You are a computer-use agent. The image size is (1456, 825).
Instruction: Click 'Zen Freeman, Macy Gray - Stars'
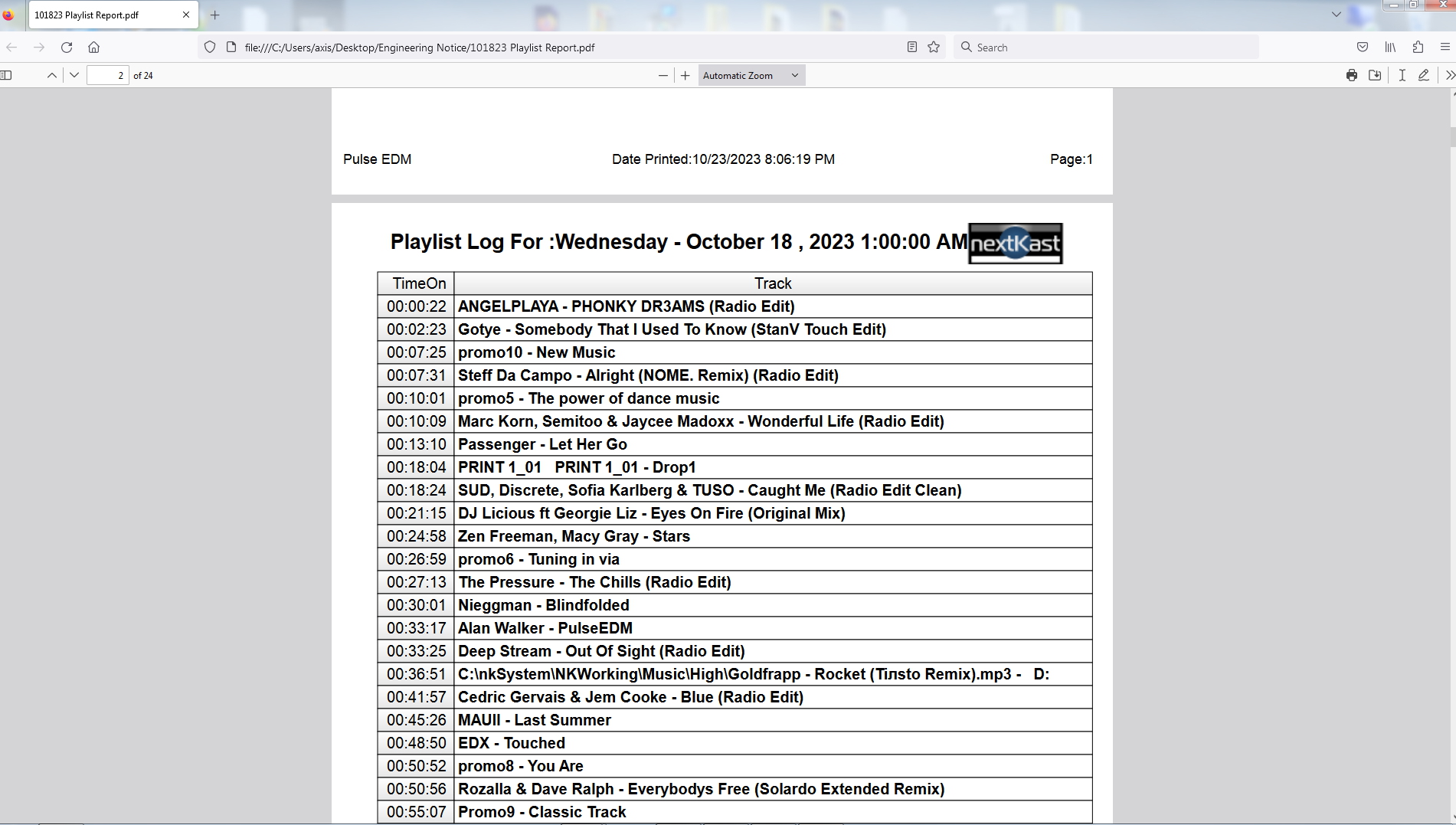[735, 536]
